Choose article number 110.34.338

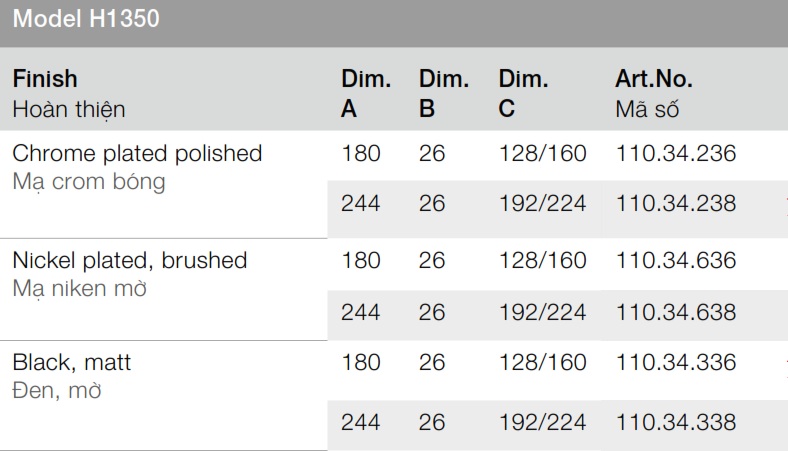click(x=676, y=423)
